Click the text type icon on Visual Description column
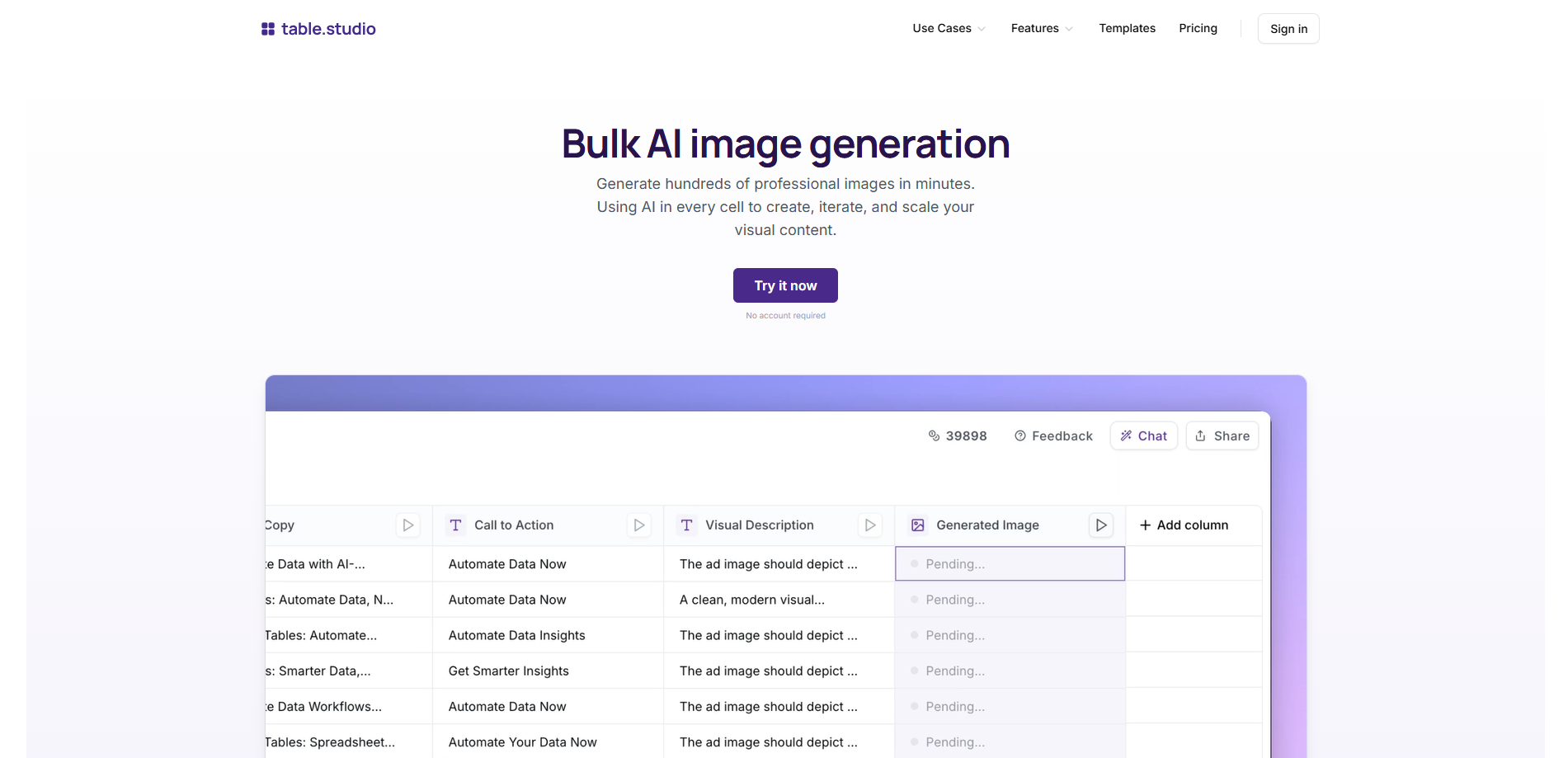 tap(685, 525)
